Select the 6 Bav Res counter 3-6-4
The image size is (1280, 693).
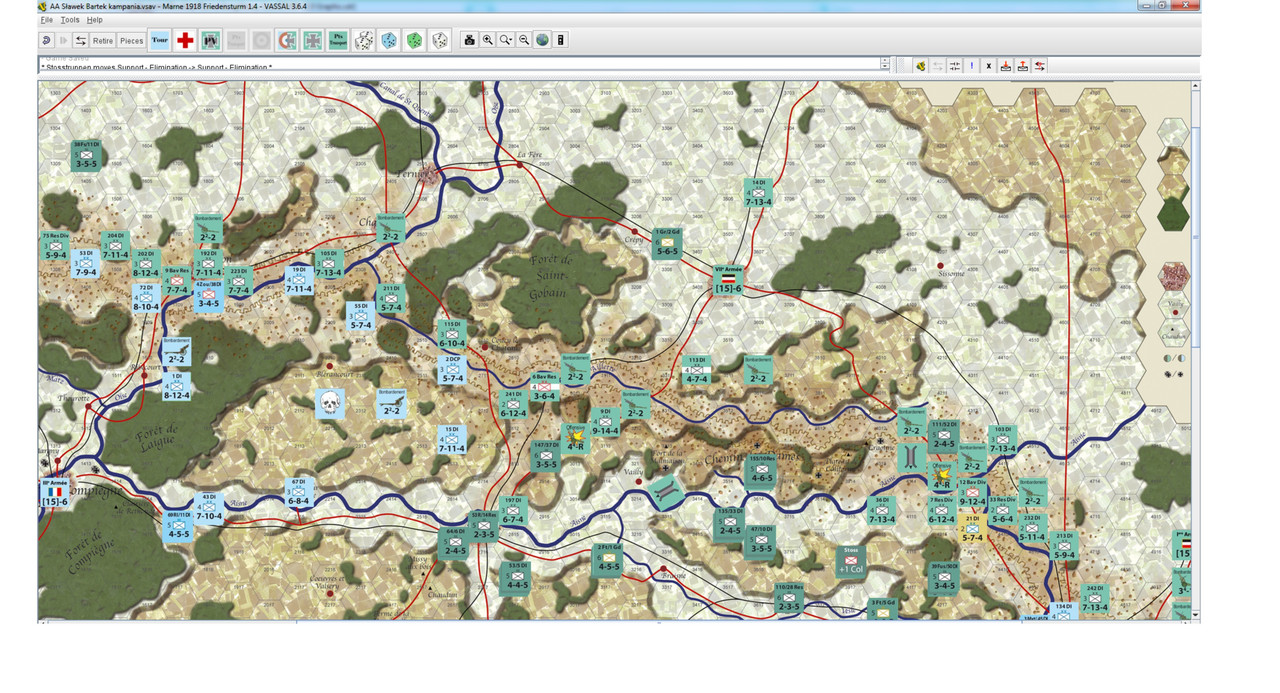[545, 388]
